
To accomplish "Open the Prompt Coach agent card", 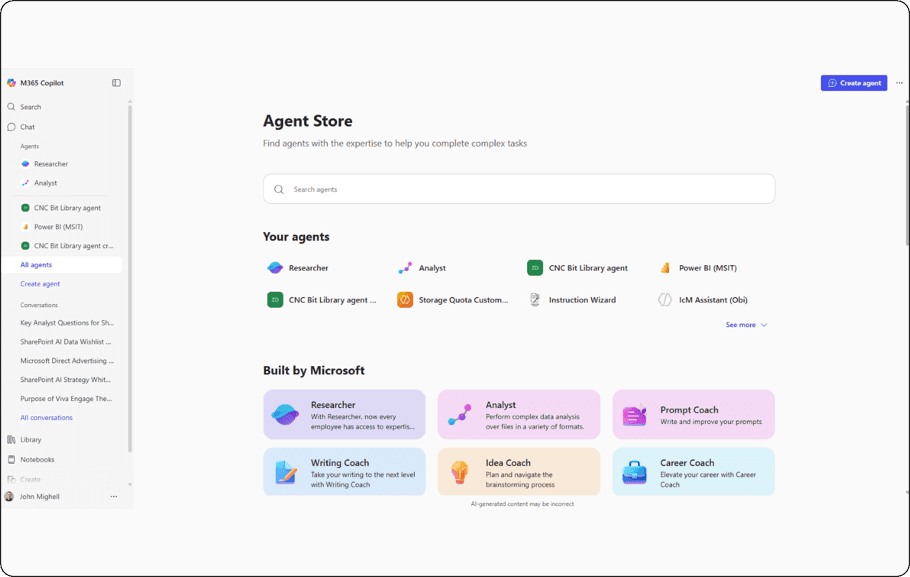I will pyautogui.click(x=693, y=413).
